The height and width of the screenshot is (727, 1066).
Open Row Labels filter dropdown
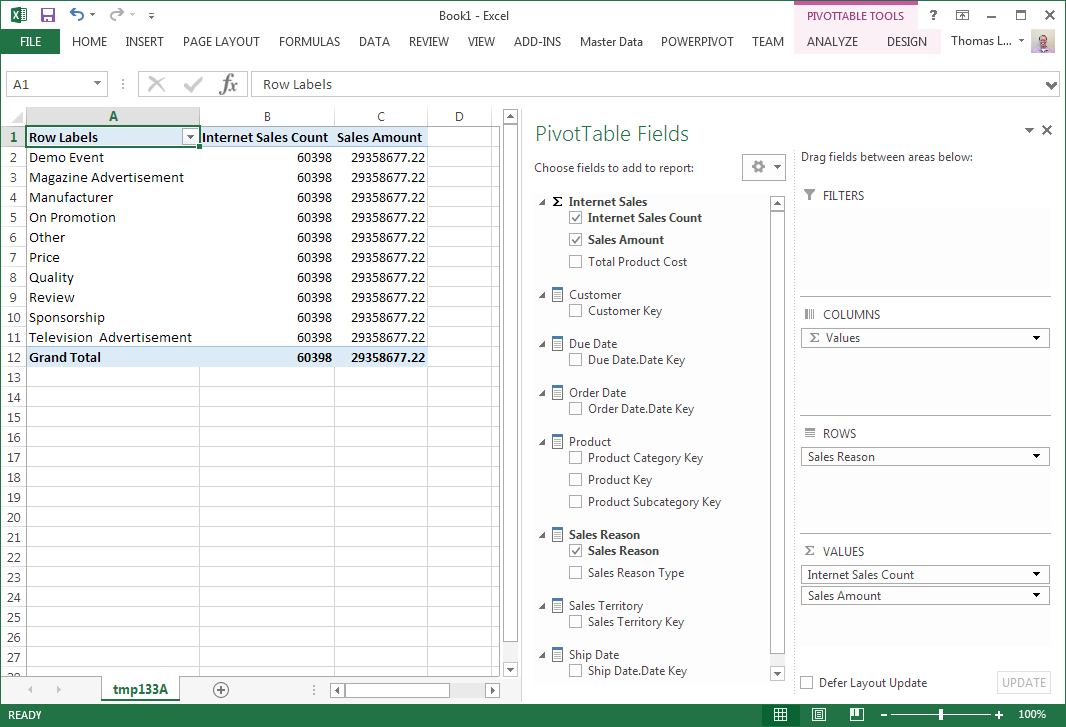[189, 137]
